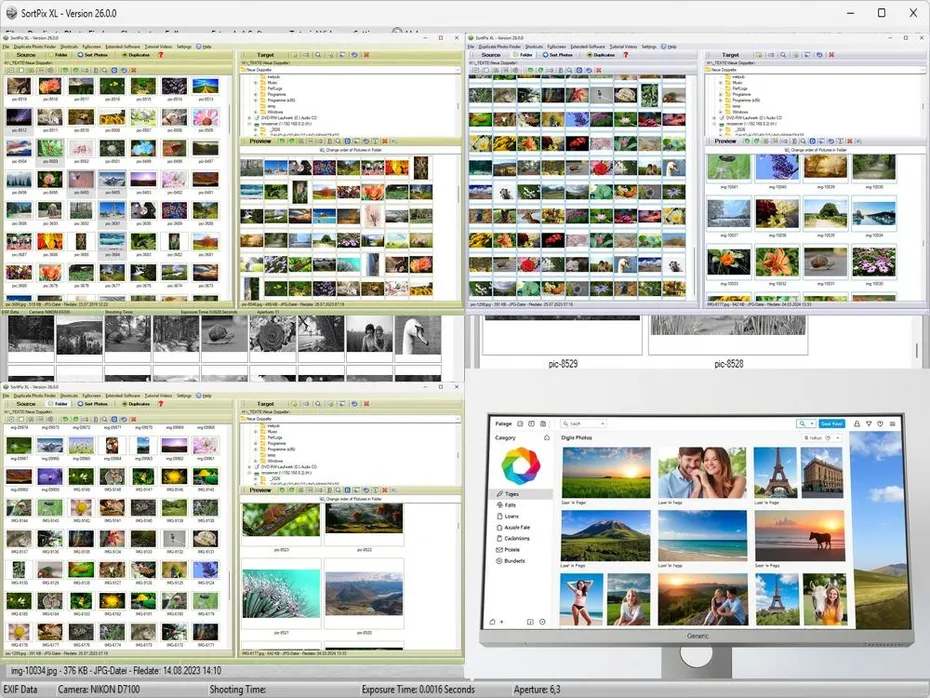Click the red question mark beside Duplicates

pyautogui.click(x=160, y=55)
